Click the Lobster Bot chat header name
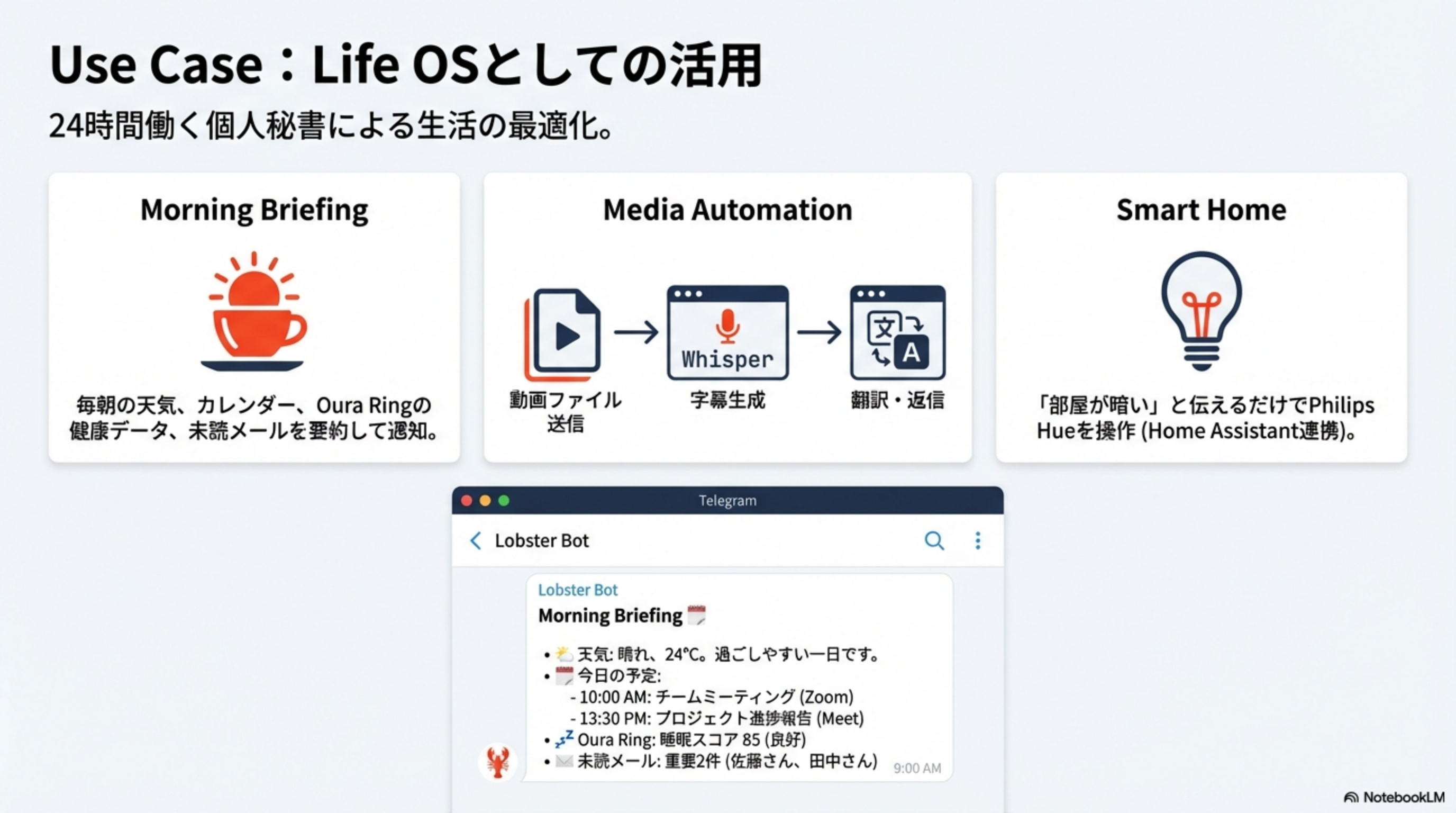1456x813 pixels. tap(541, 540)
